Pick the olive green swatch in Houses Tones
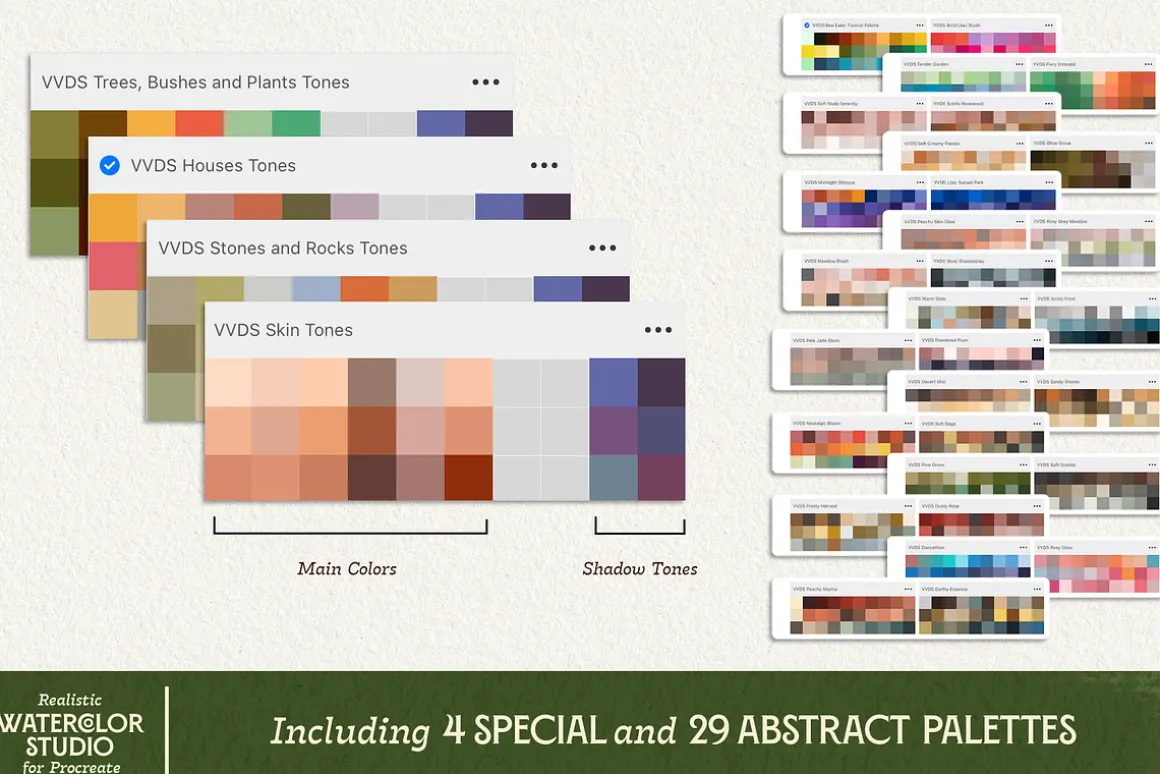The height and width of the screenshot is (774, 1160). click(306, 206)
